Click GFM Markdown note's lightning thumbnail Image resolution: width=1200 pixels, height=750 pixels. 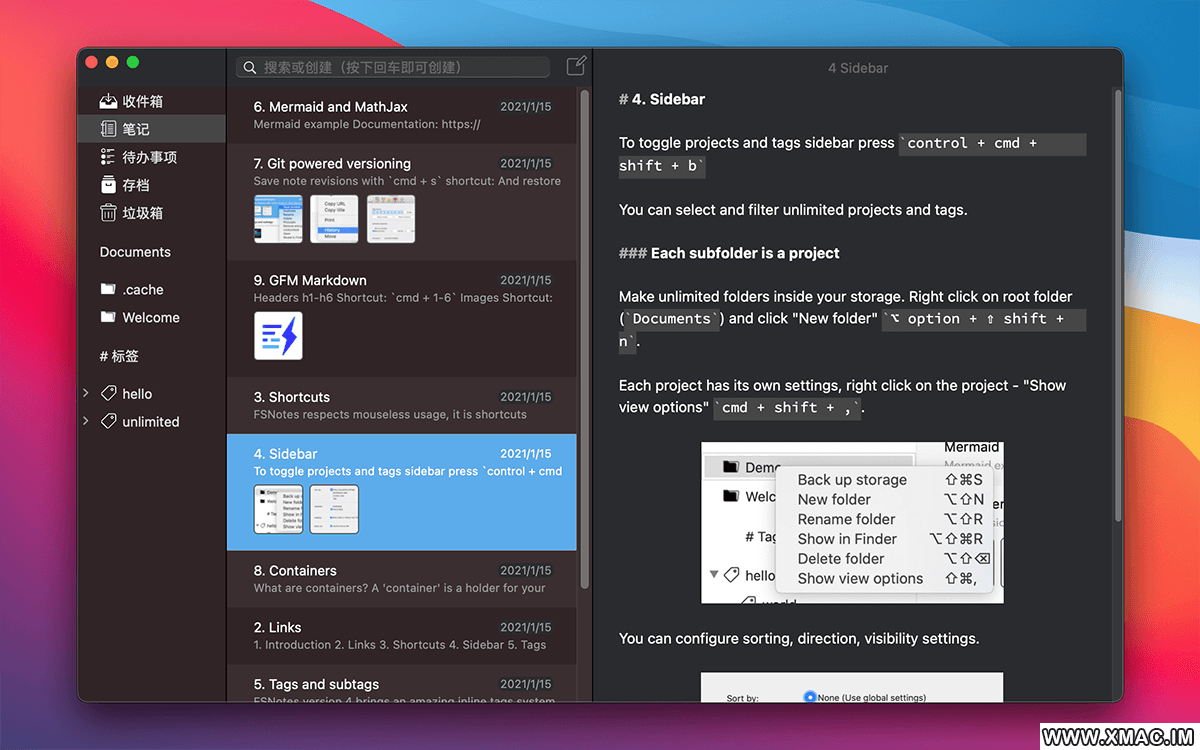(278, 336)
